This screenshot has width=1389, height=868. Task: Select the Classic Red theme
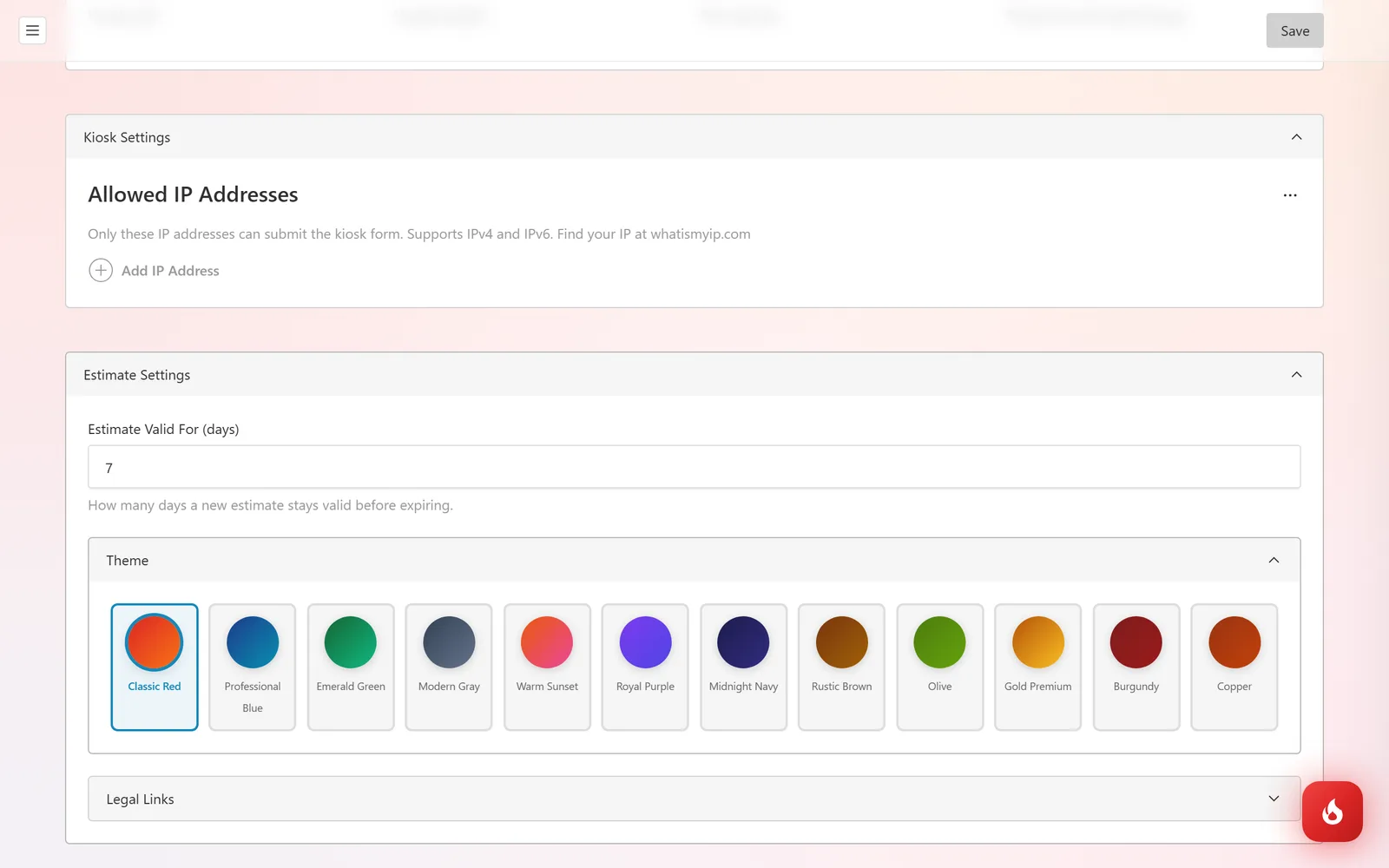pos(155,667)
